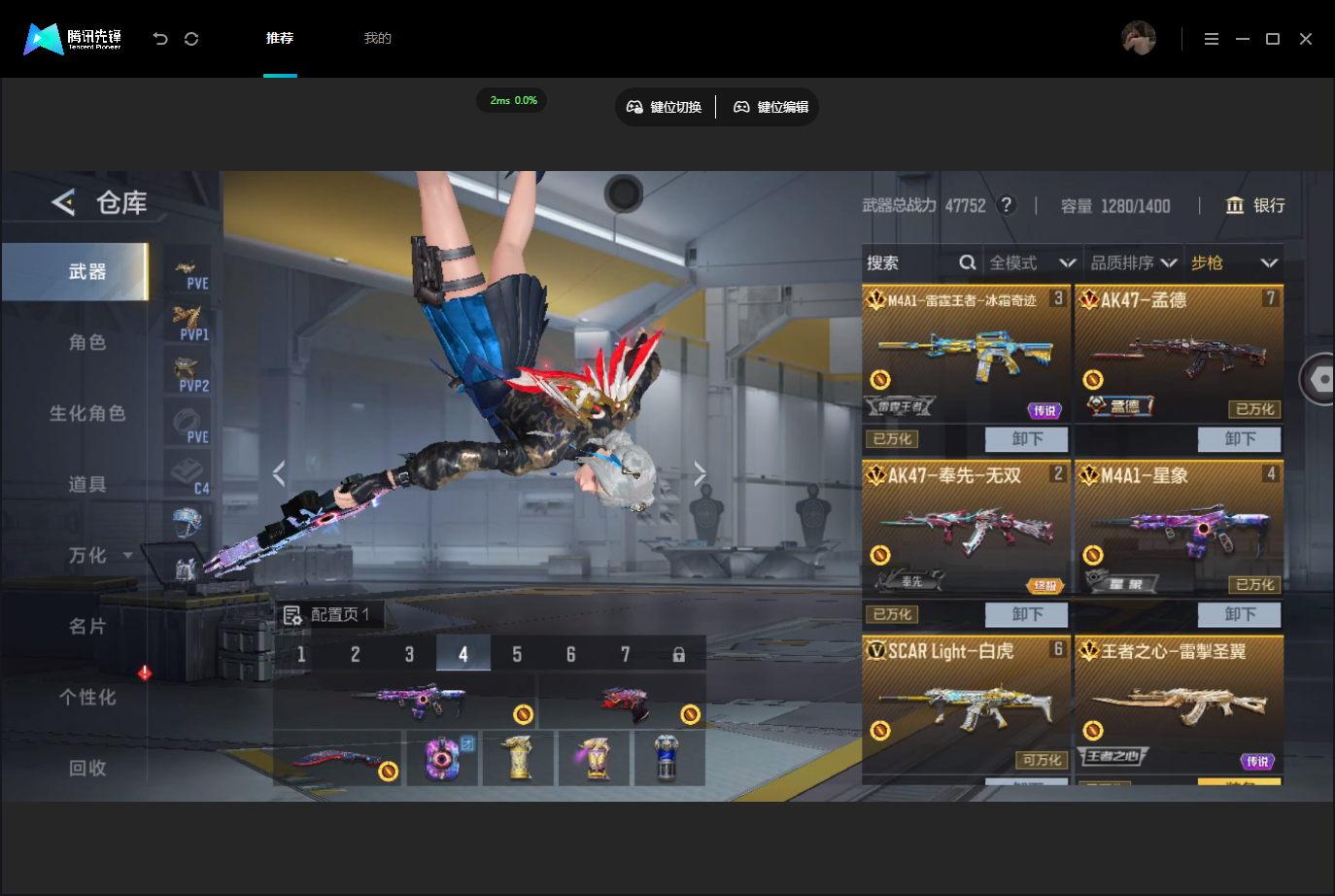Open the 回收 sidebar tab
This screenshot has width=1335, height=896.
coord(87,768)
